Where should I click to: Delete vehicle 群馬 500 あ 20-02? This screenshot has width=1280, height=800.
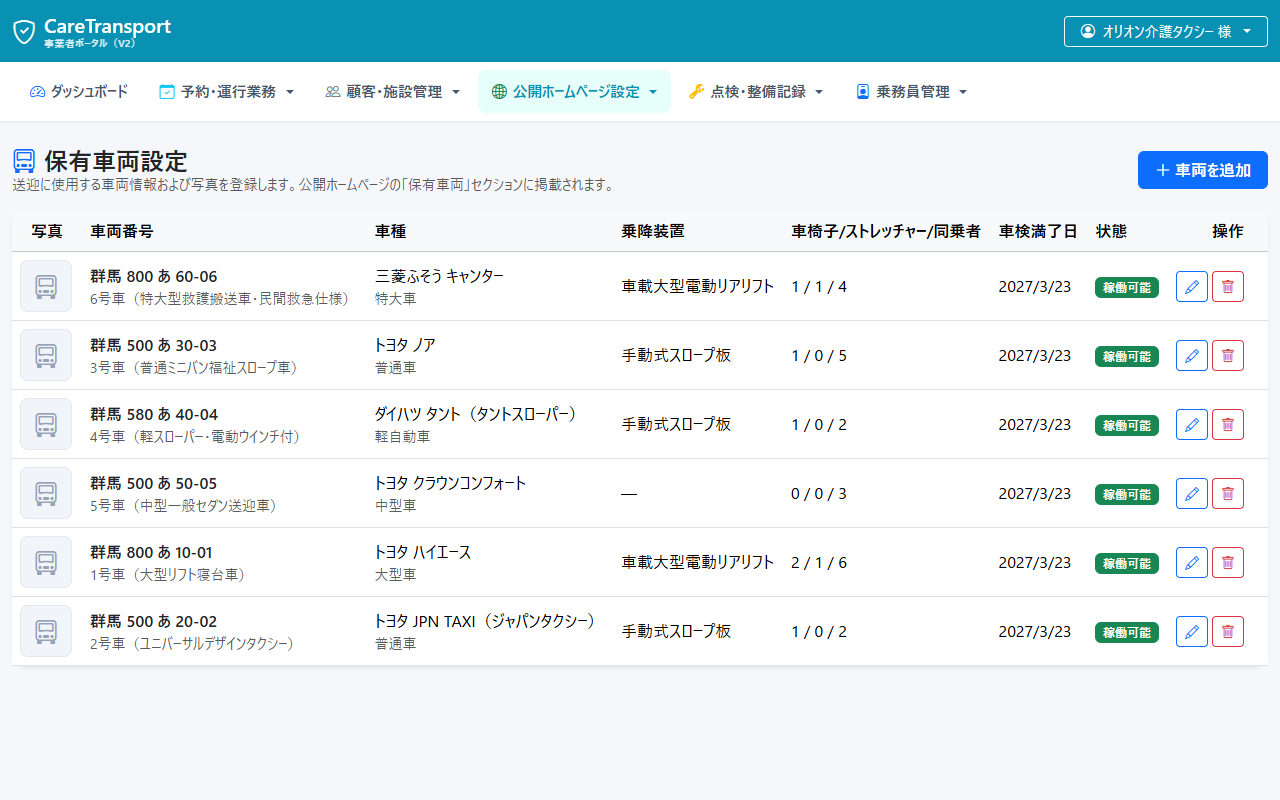pos(1228,632)
